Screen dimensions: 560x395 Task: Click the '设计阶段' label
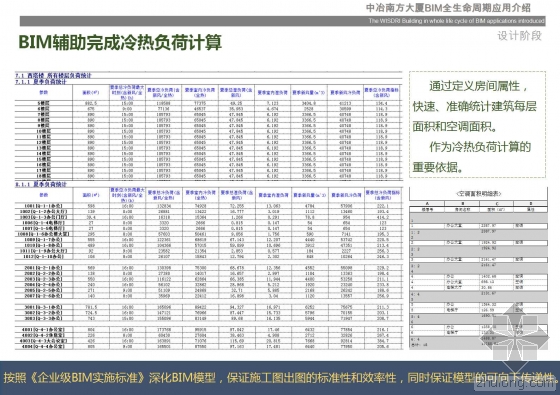tap(519, 36)
